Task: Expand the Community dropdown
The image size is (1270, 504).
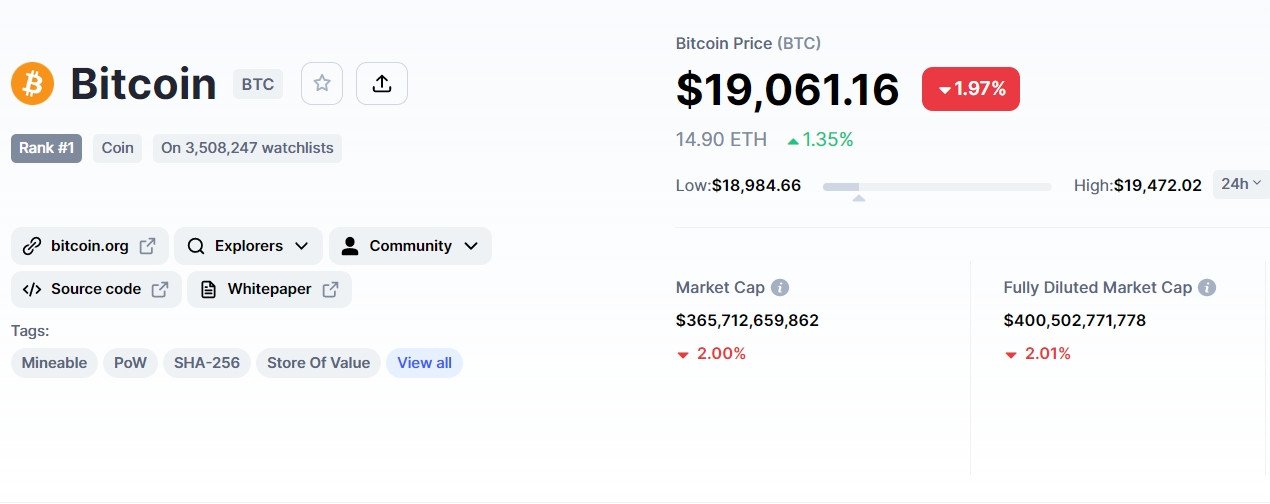Action: coord(410,246)
